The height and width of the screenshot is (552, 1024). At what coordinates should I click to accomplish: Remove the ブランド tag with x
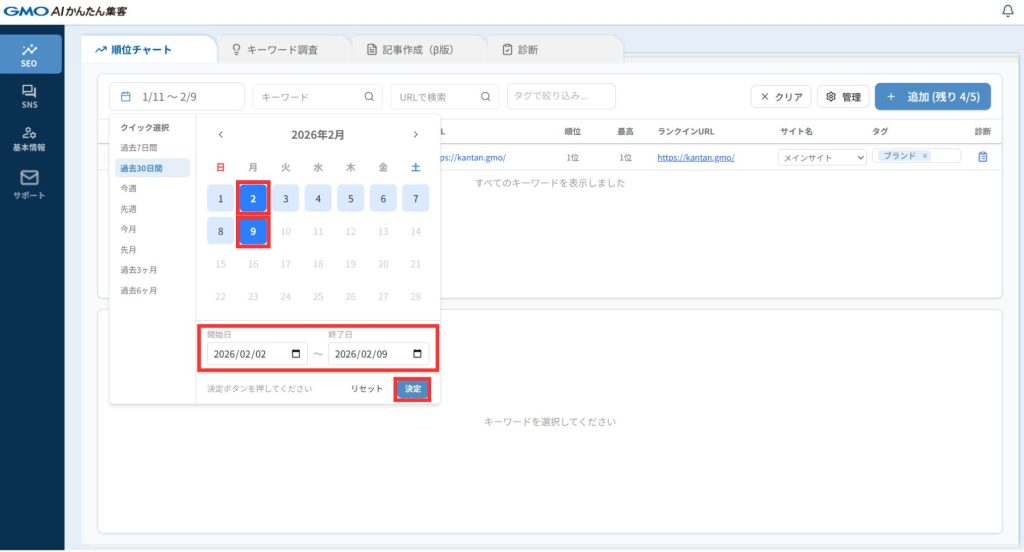[924, 156]
